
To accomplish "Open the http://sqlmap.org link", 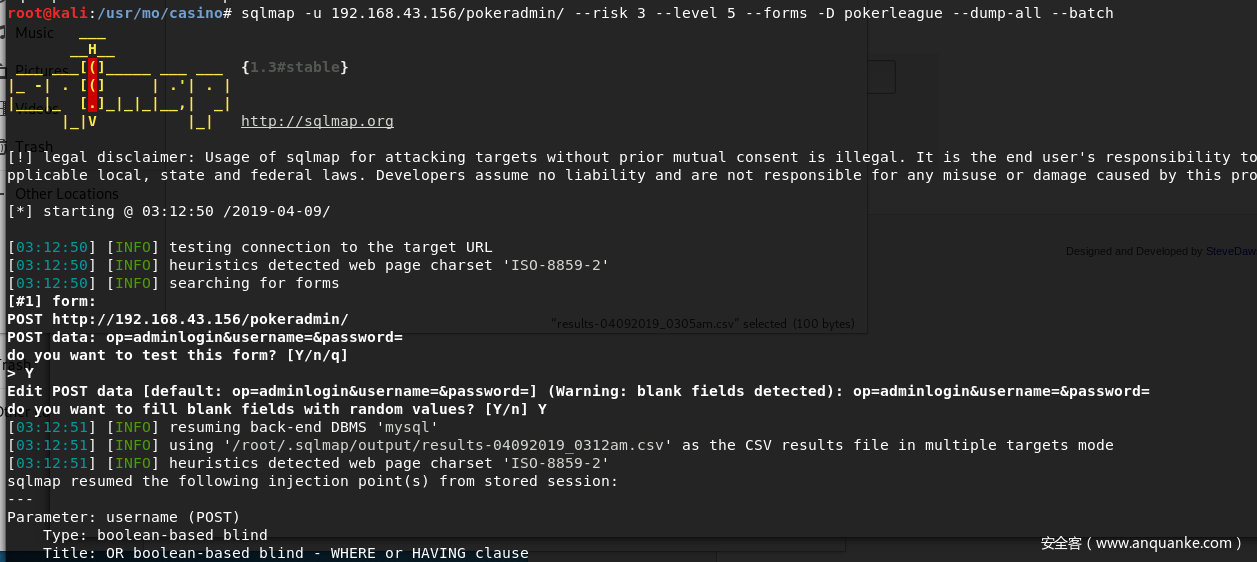I will pos(317,122).
